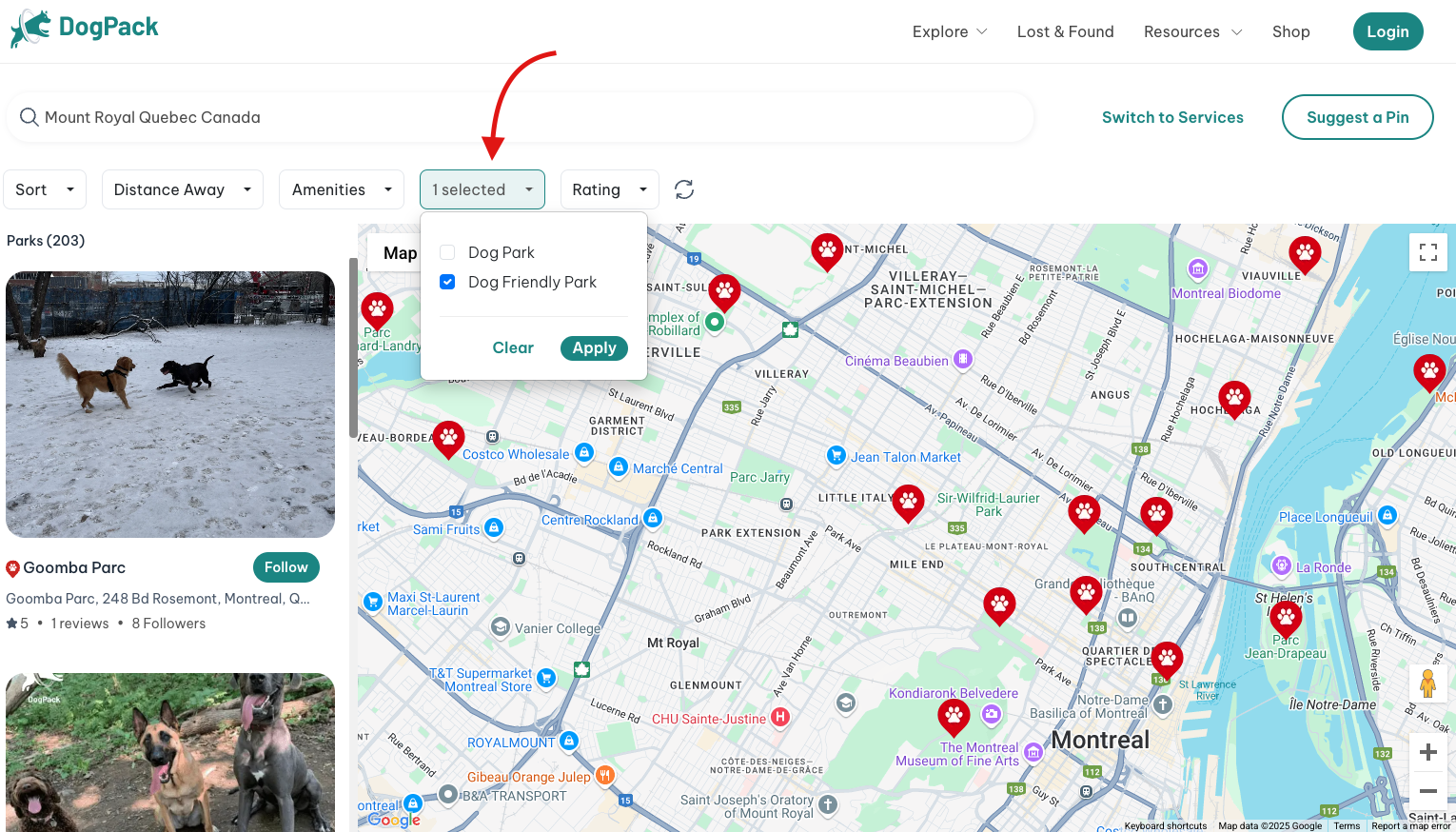Go to Lost & Found page

1065,31
